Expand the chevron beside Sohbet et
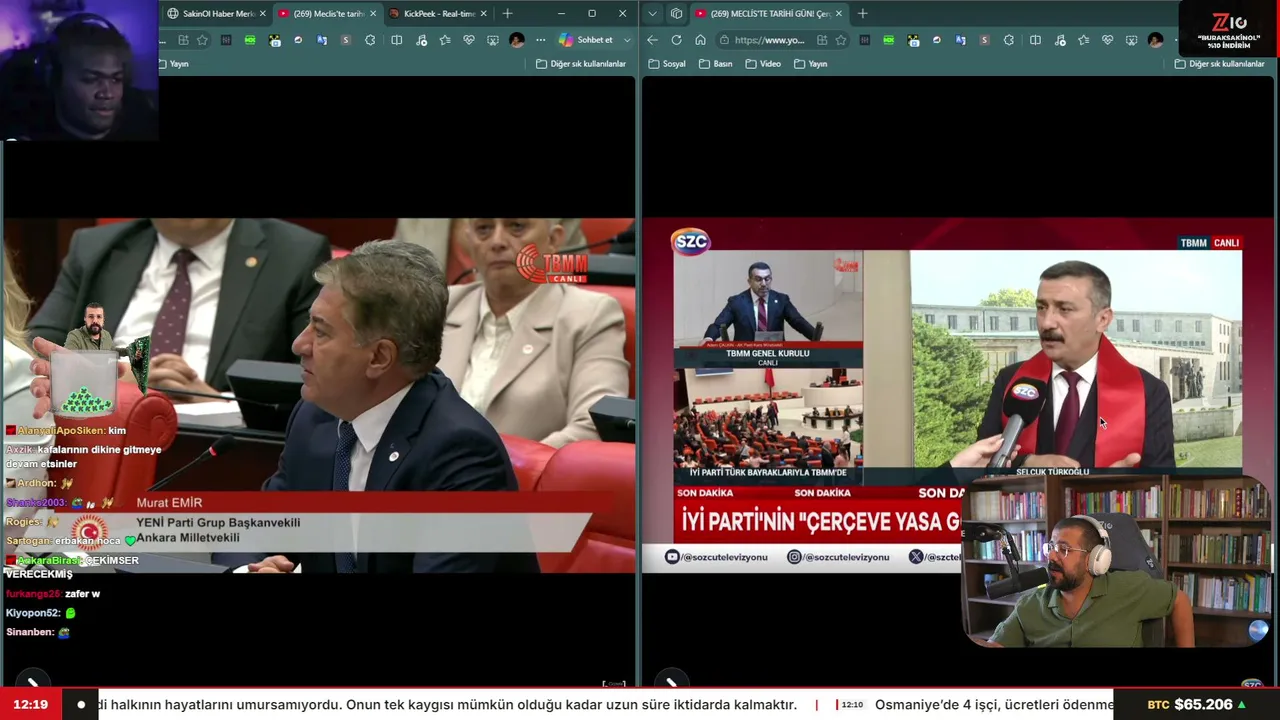 tap(627, 40)
